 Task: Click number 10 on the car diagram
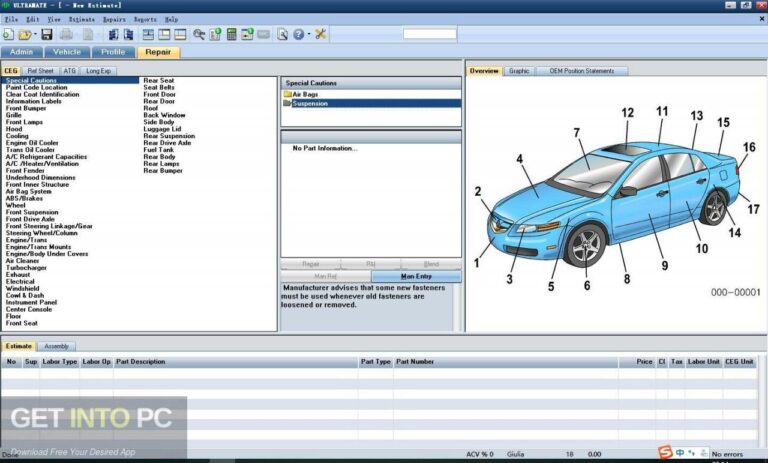point(702,249)
